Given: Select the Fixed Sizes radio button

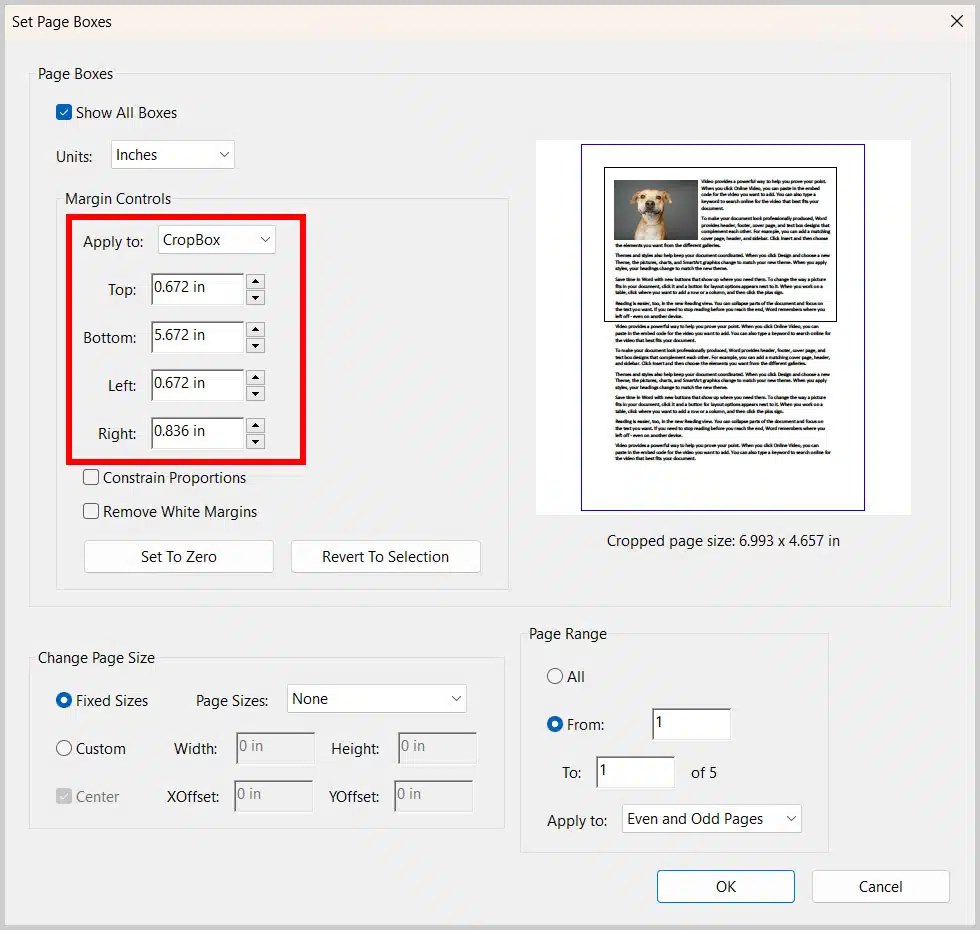Looking at the screenshot, I should [64, 700].
